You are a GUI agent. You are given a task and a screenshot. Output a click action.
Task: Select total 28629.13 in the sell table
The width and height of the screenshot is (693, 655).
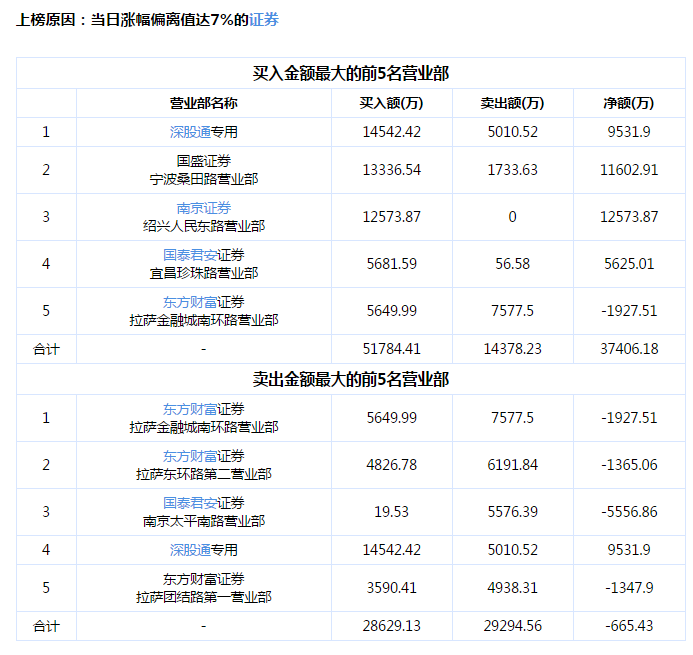click(x=392, y=626)
